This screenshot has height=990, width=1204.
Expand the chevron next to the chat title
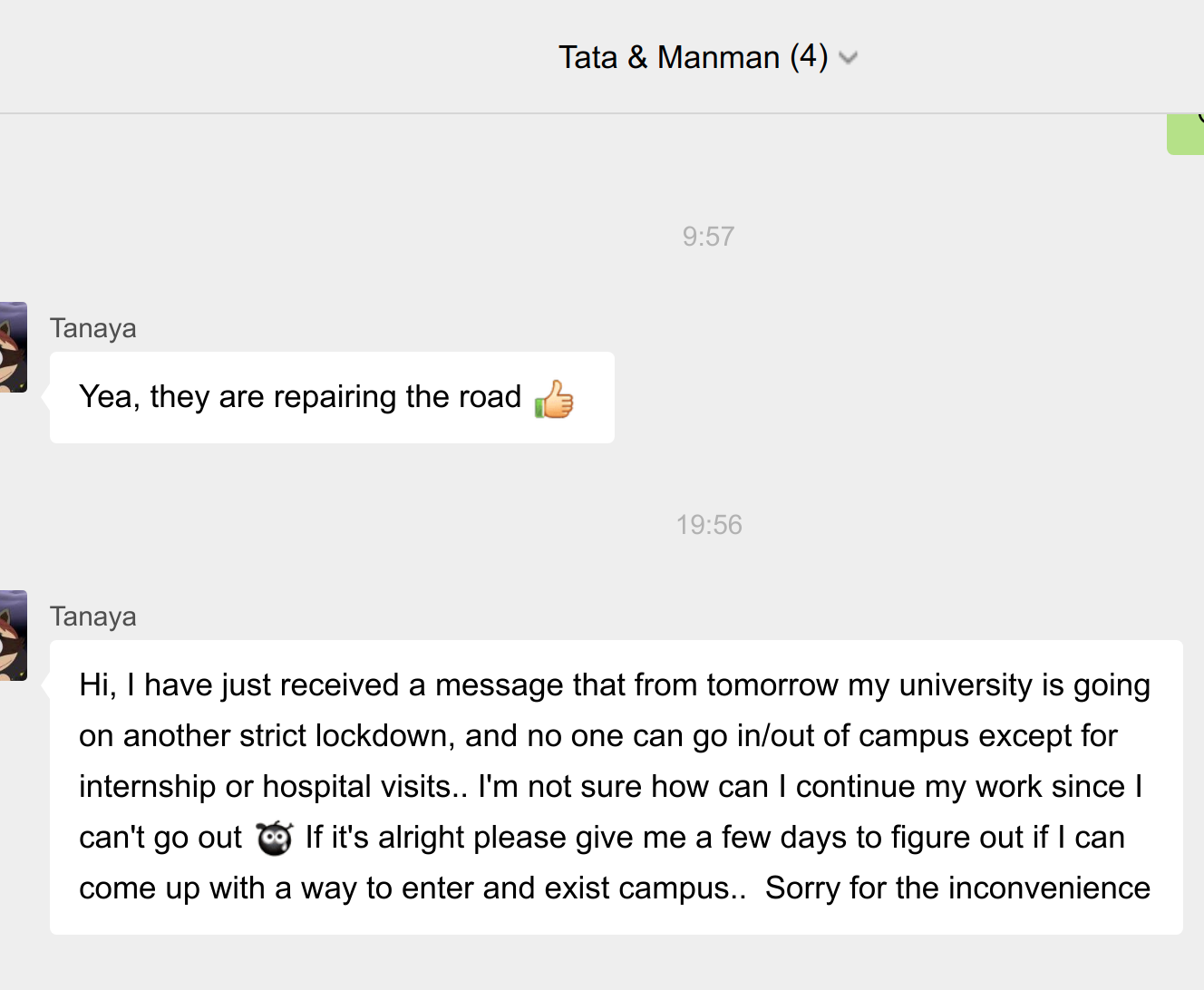[849, 59]
